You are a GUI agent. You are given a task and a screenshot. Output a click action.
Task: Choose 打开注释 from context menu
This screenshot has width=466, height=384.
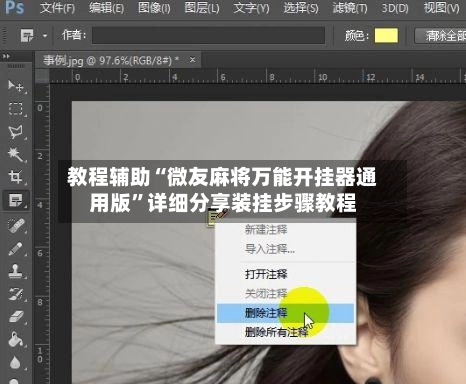point(266,274)
